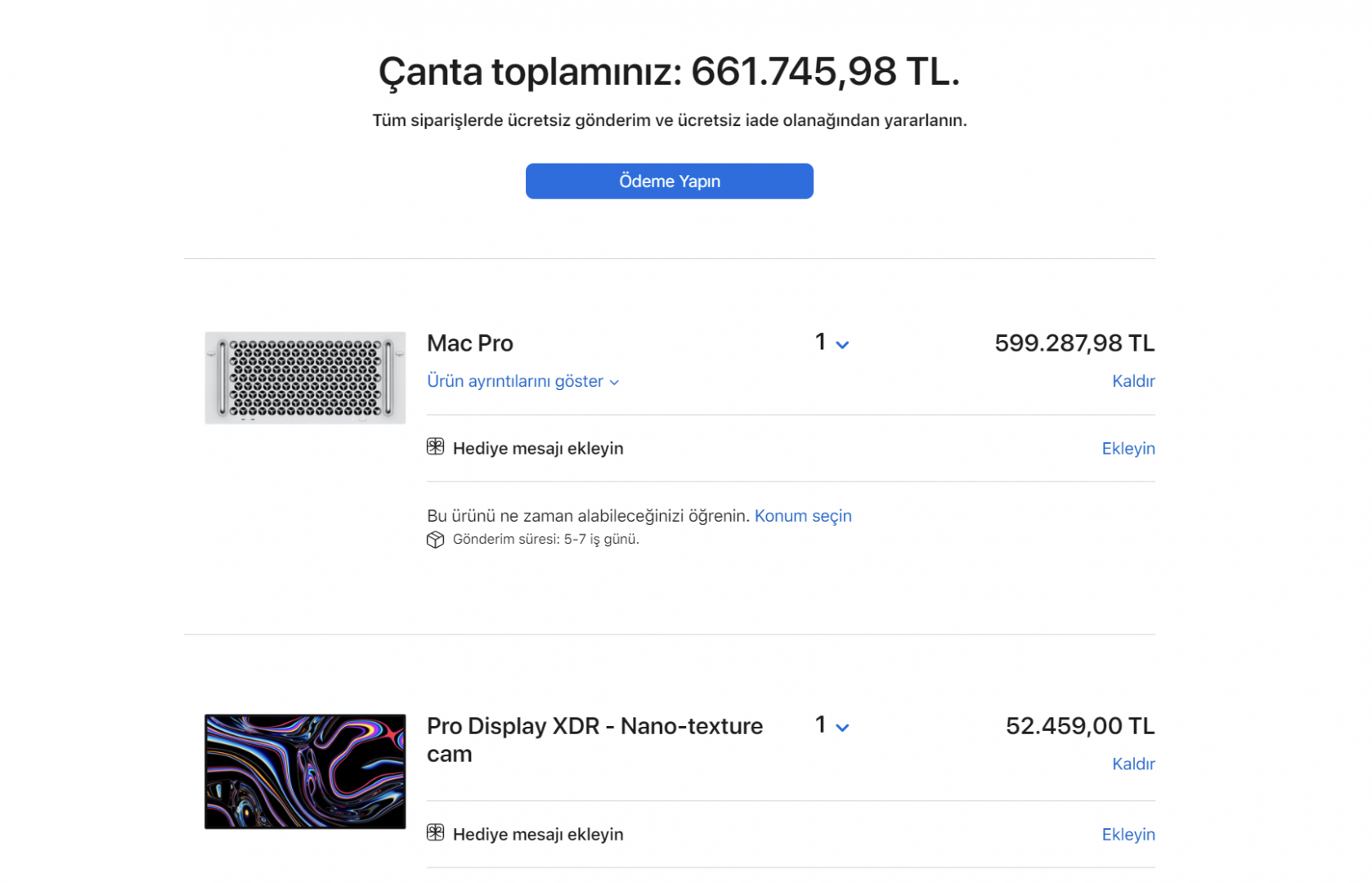Screen dimensions: 1372x883
Task: Click the shipping box icon by Gönderim süresi
Action: (435, 540)
